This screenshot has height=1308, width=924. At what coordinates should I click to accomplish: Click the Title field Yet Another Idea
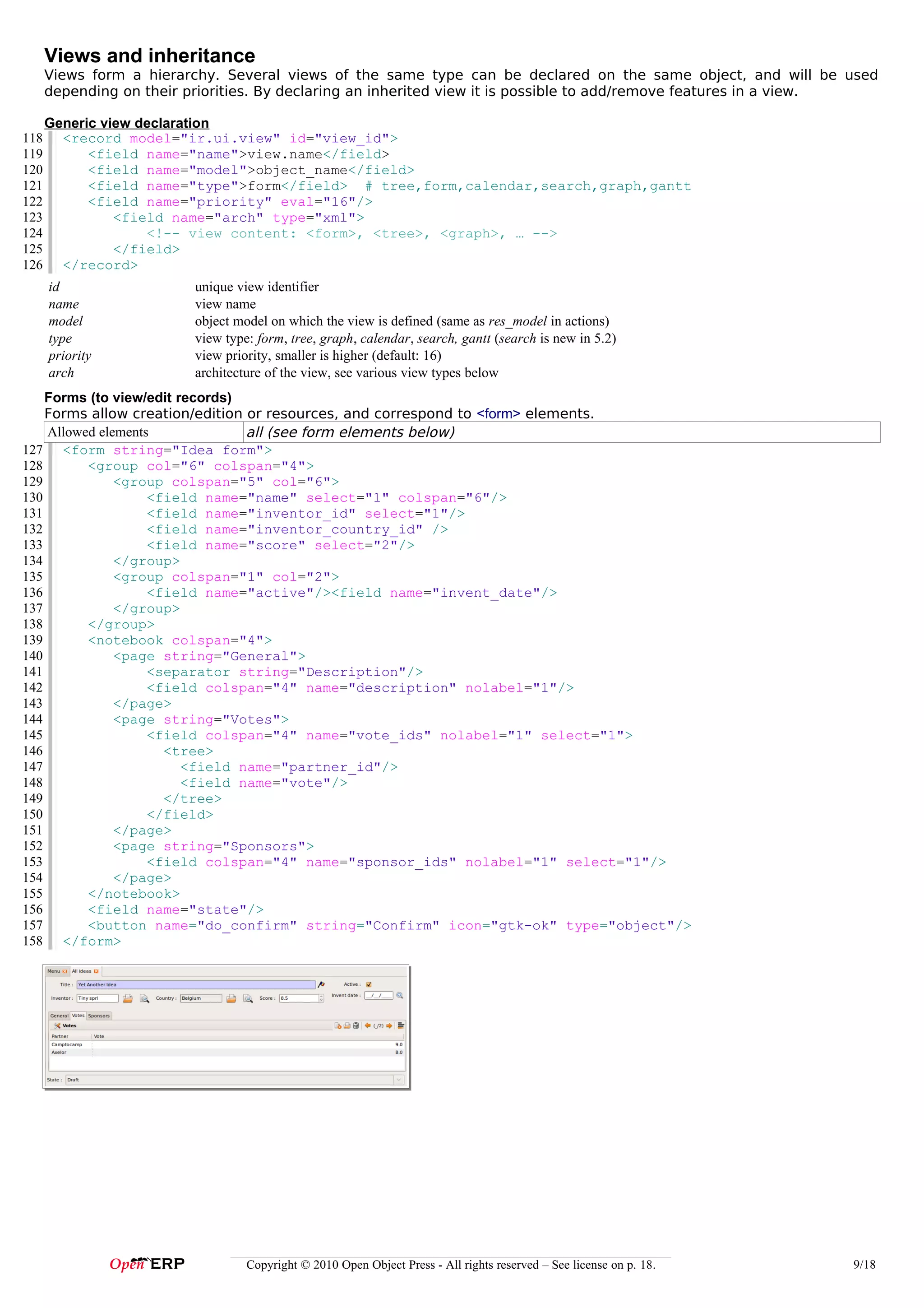pyautogui.click(x=196, y=984)
